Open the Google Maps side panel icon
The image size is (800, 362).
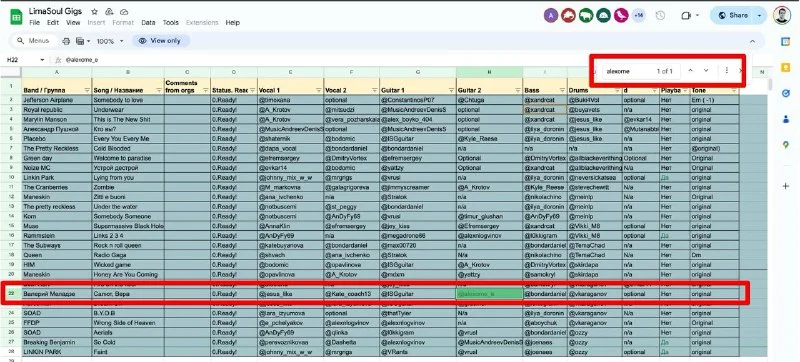pos(786,145)
